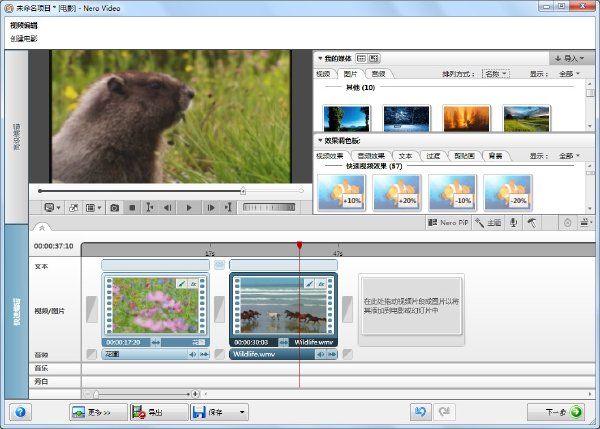Open the help question mark button
The width and height of the screenshot is (600, 429).
click(20, 412)
